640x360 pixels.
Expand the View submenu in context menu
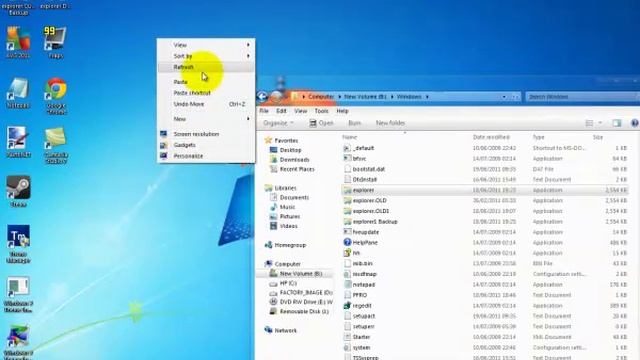206,45
